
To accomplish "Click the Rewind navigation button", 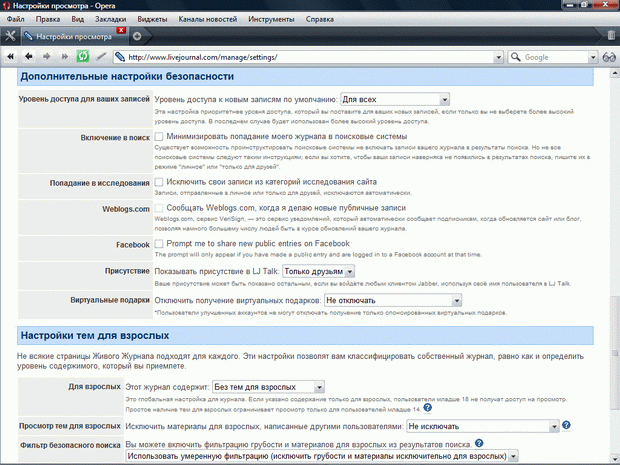I will point(11,57).
